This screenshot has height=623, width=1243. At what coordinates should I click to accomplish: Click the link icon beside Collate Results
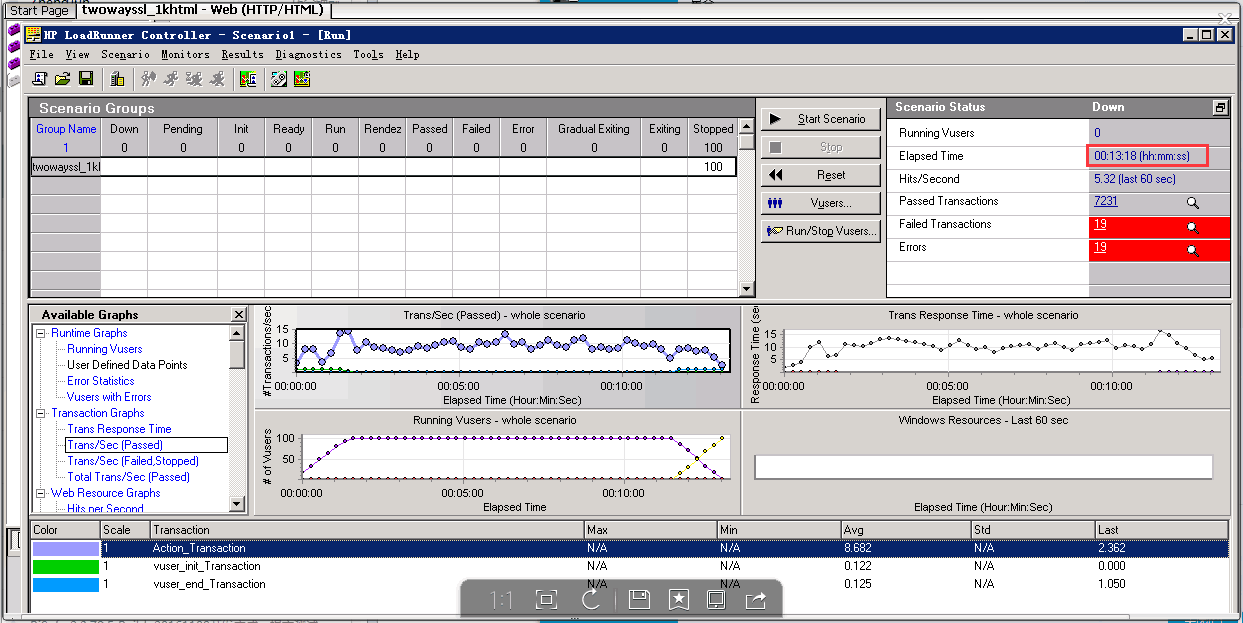pos(279,78)
